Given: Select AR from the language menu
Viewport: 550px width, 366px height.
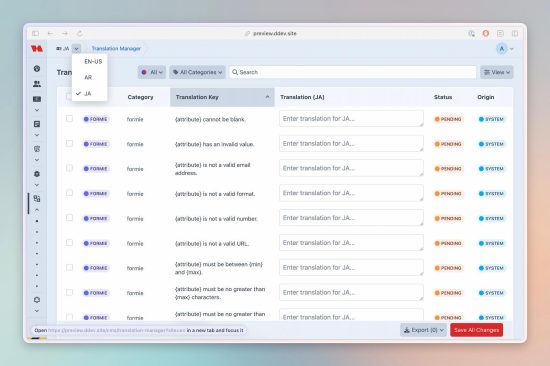Looking at the screenshot, I should click(x=90, y=77).
